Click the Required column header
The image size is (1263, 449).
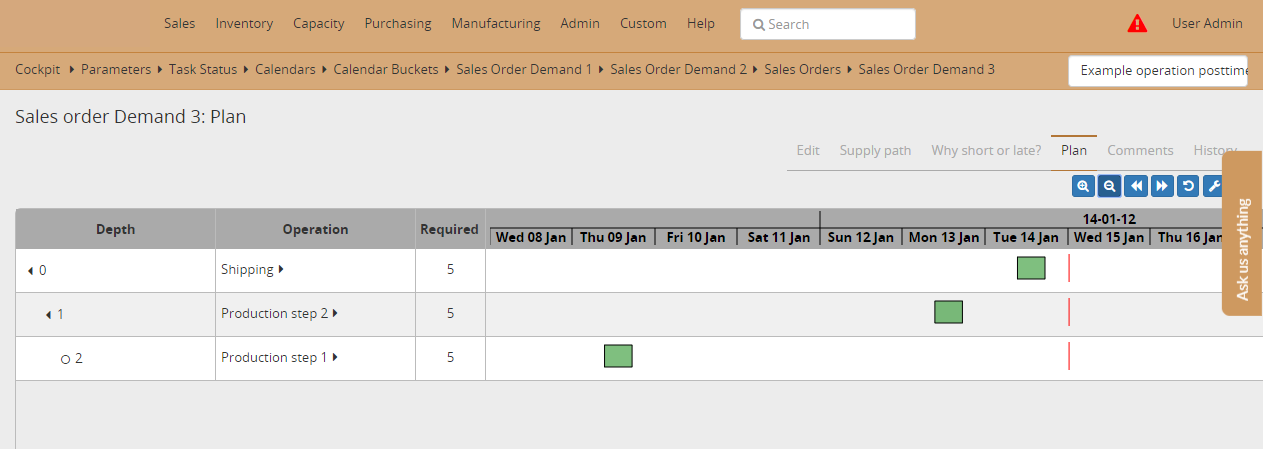(x=450, y=229)
